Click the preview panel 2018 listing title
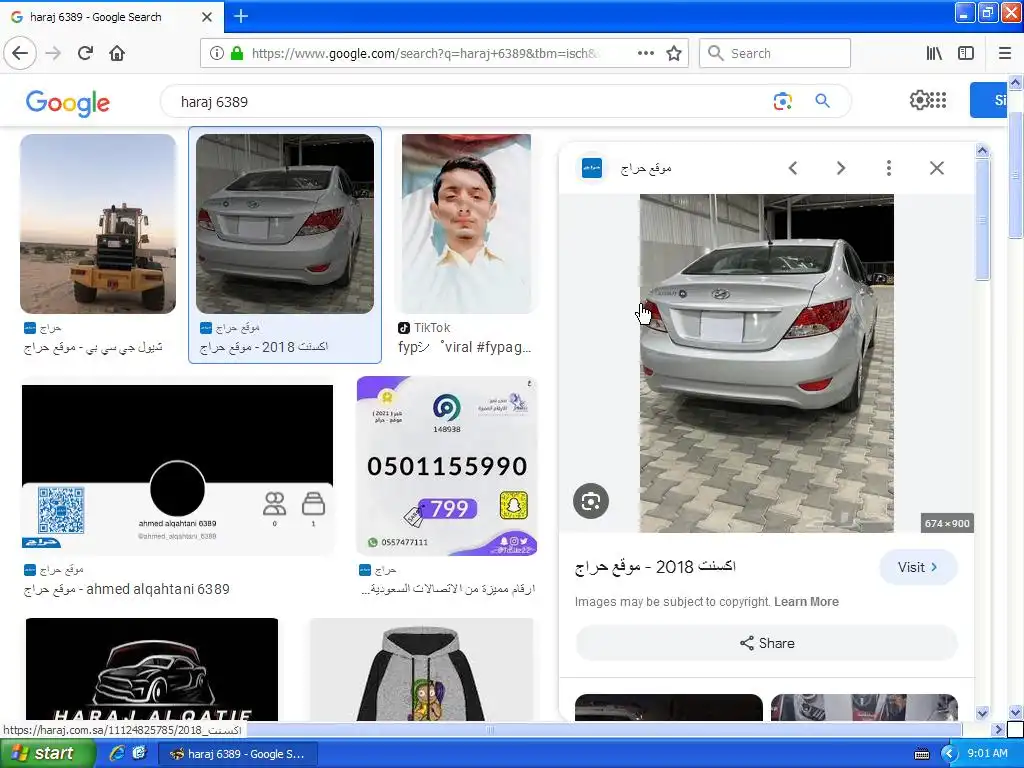The width and height of the screenshot is (1024, 768). 655,567
